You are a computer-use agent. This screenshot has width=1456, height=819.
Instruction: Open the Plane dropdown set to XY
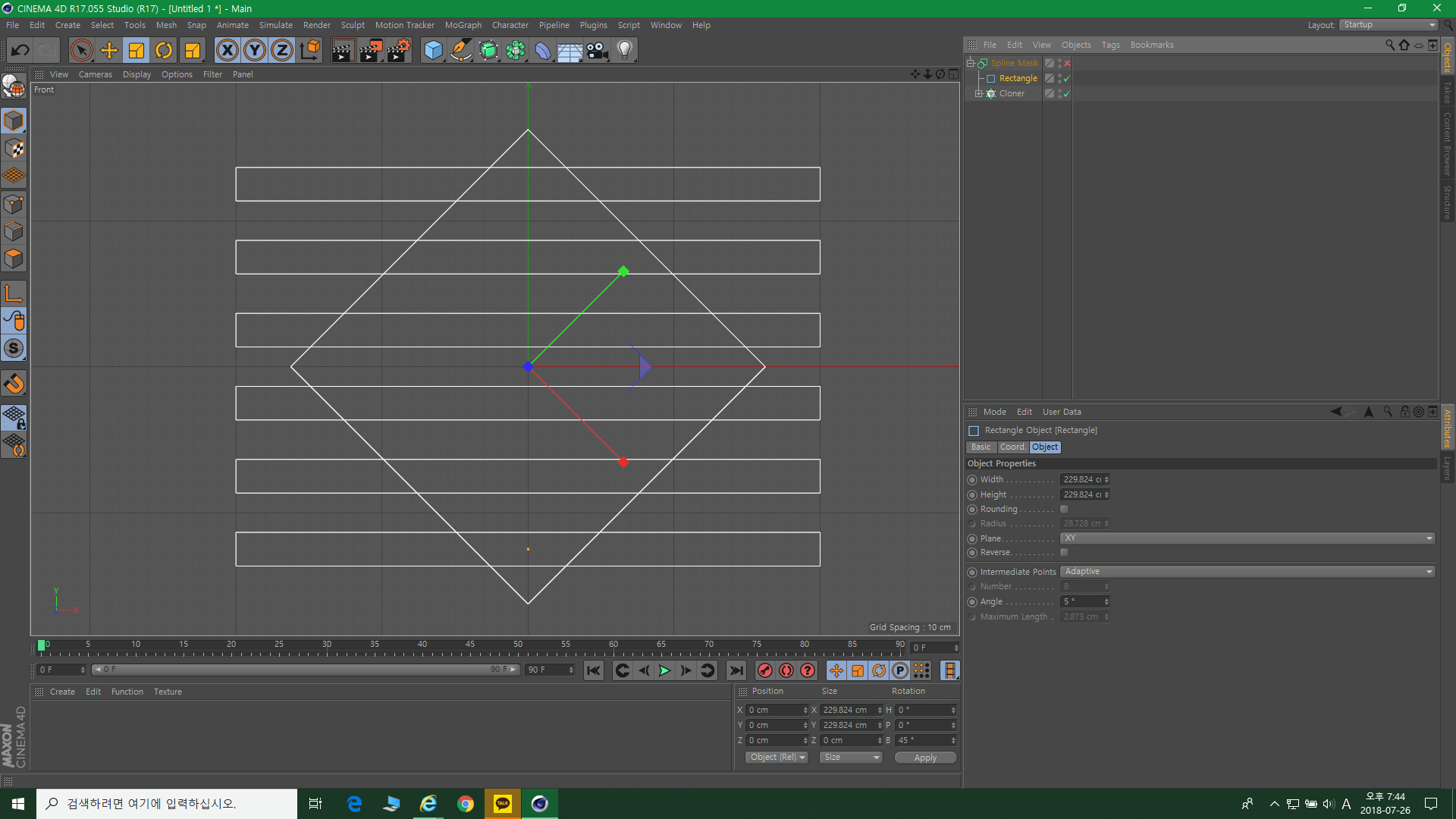(x=1247, y=538)
